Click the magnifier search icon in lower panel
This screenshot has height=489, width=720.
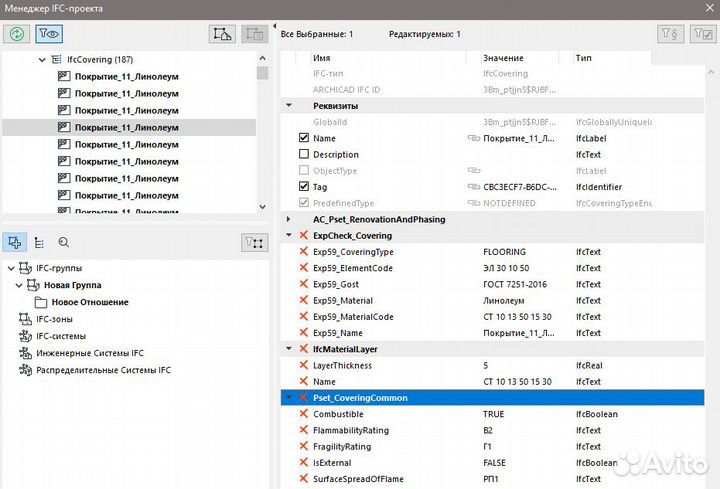pos(63,242)
